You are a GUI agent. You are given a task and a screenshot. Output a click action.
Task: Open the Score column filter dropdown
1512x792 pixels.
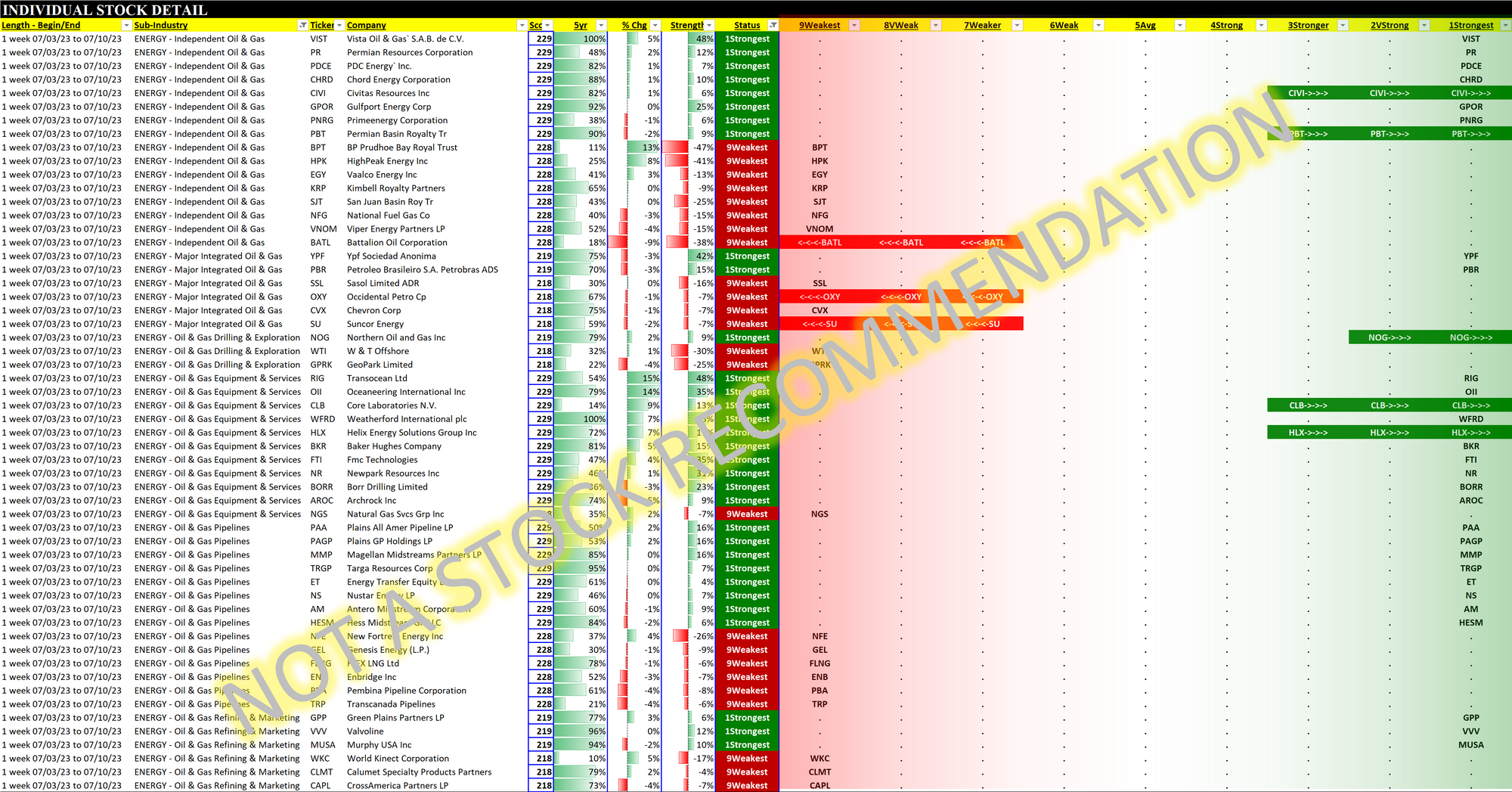(547, 26)
